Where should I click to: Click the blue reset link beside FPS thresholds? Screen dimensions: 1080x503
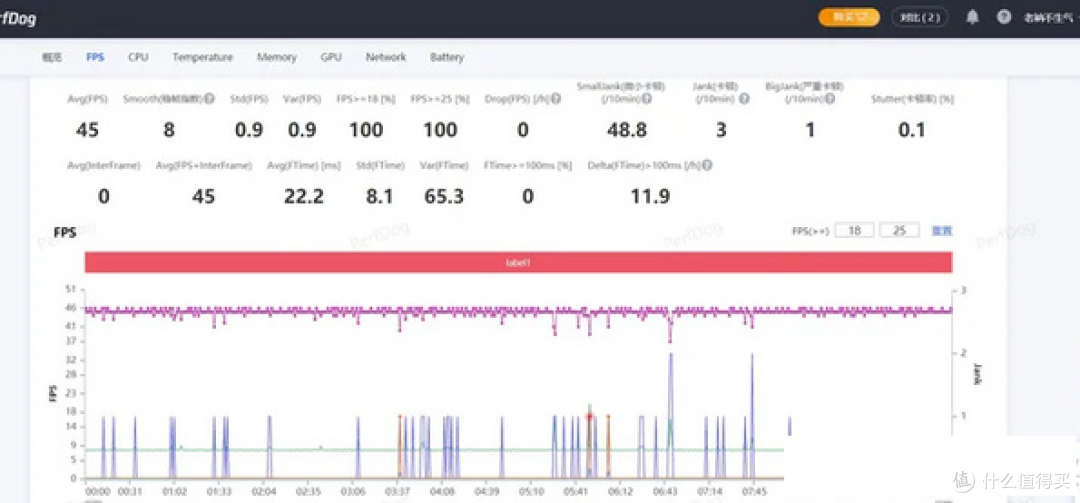click(942, 231)
